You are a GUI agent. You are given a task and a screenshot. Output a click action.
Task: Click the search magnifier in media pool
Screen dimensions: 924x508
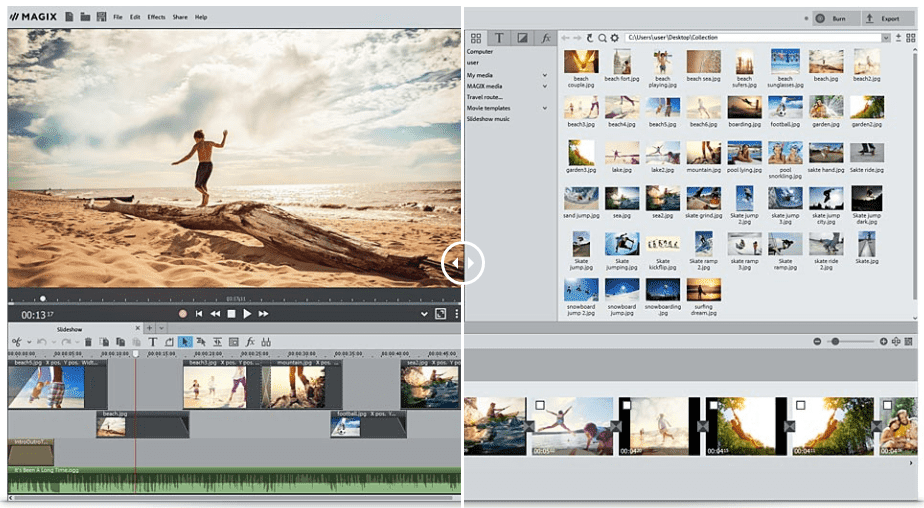click(602, 38)
